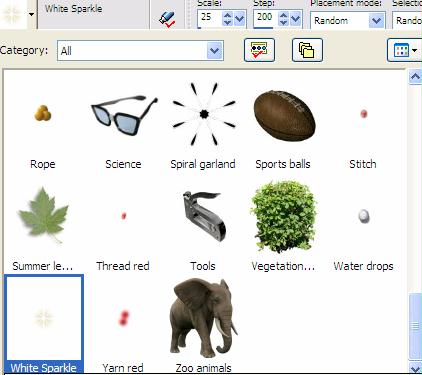The width and height of the screenshot is (422, 375).
Task: Open the thumbnail view options button
Action: 404,50
